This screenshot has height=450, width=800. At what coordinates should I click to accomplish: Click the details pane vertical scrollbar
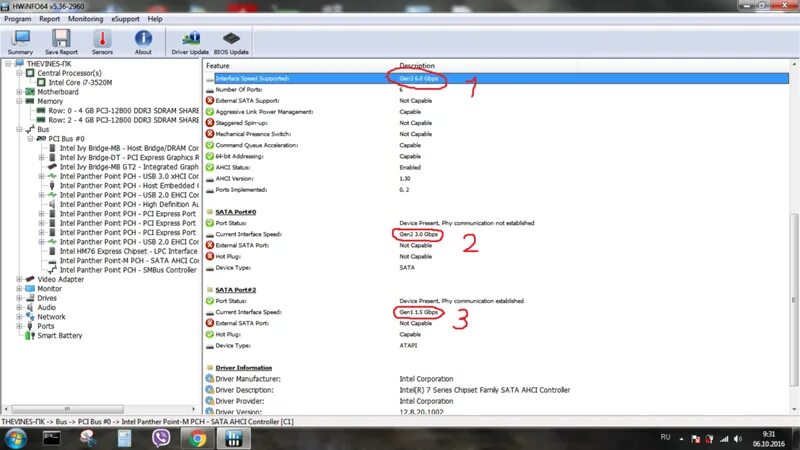794,301
